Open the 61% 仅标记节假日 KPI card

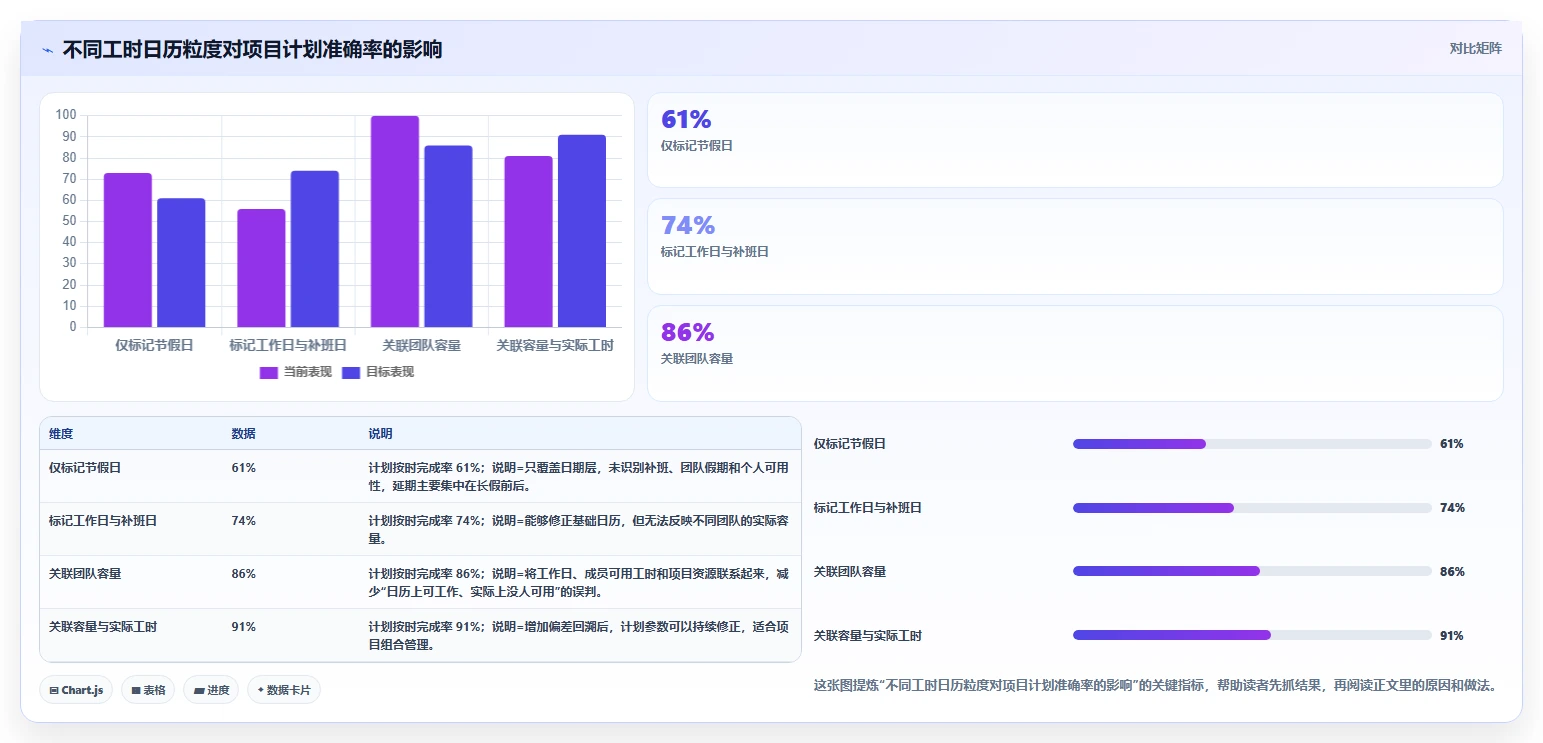1075,140
